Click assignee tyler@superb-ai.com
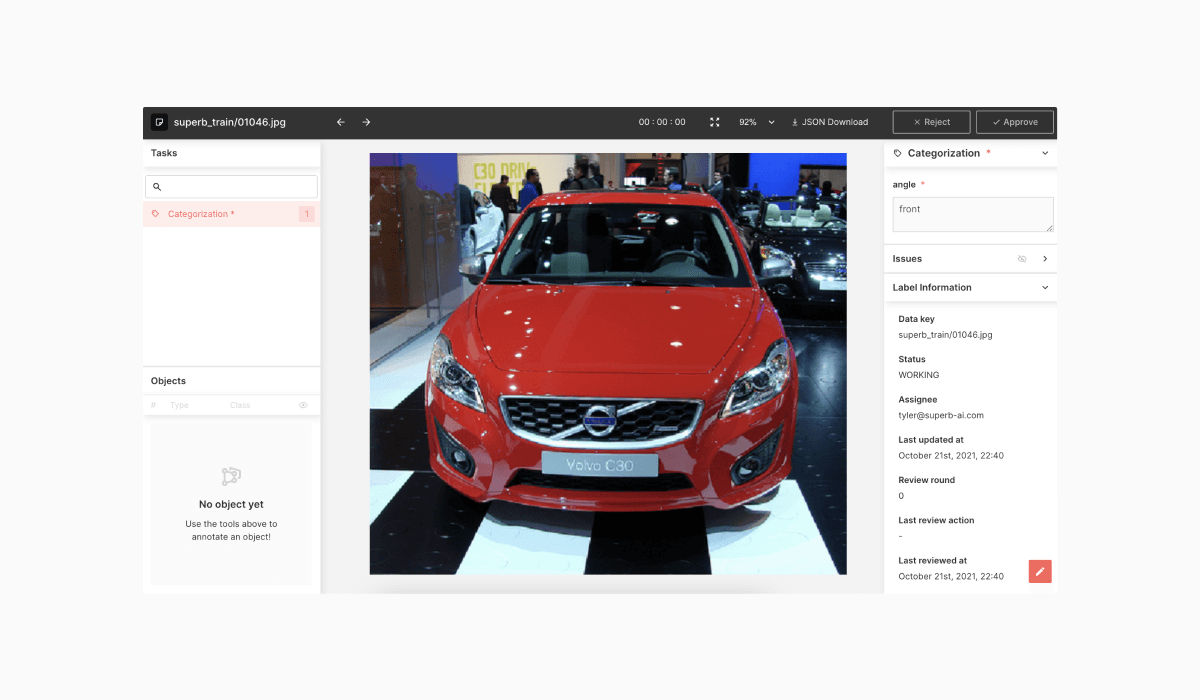The image size is (1200, 700). pos(941,415)
